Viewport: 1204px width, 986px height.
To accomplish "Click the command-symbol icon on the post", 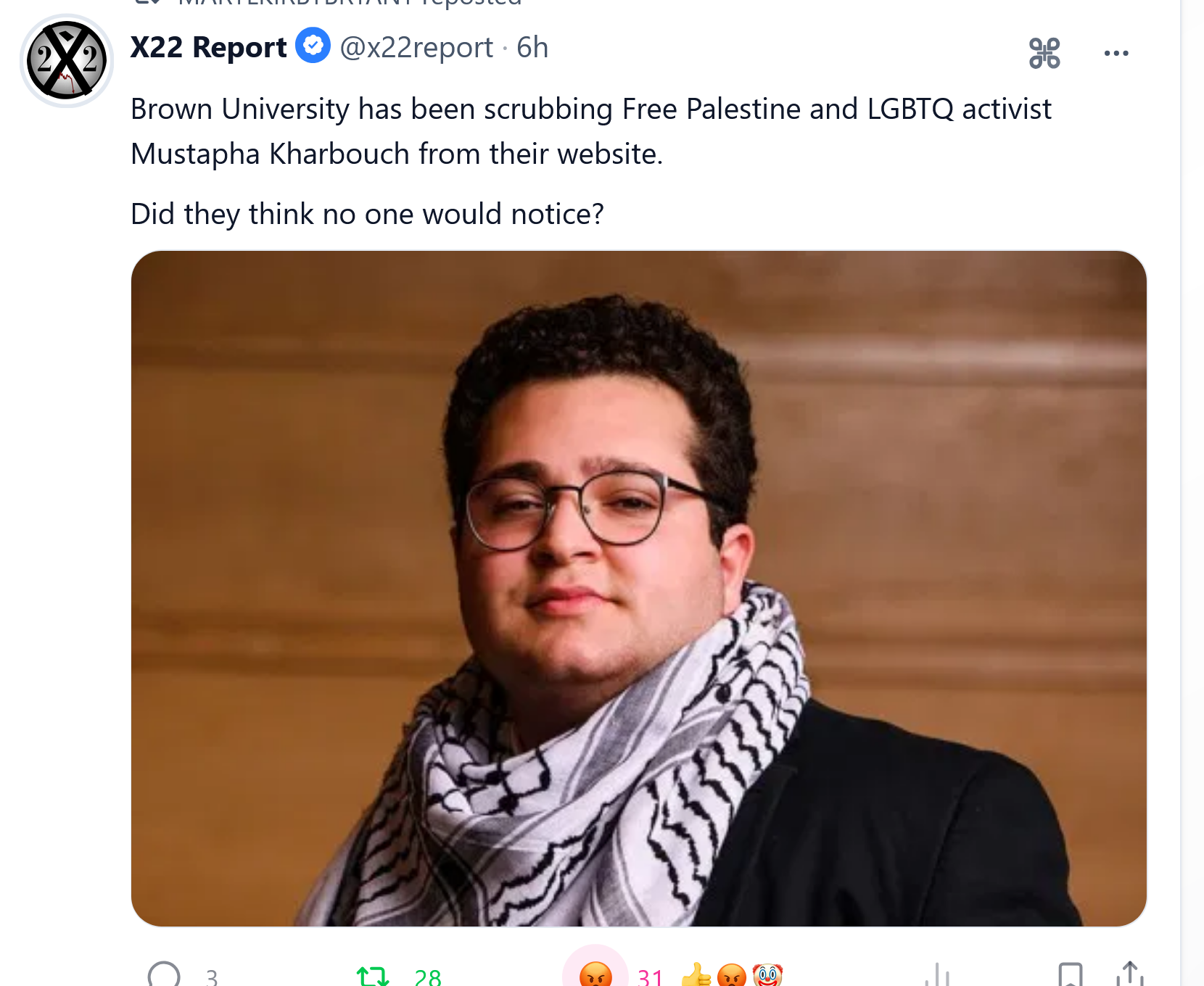I will click(x=1044, y=53).
